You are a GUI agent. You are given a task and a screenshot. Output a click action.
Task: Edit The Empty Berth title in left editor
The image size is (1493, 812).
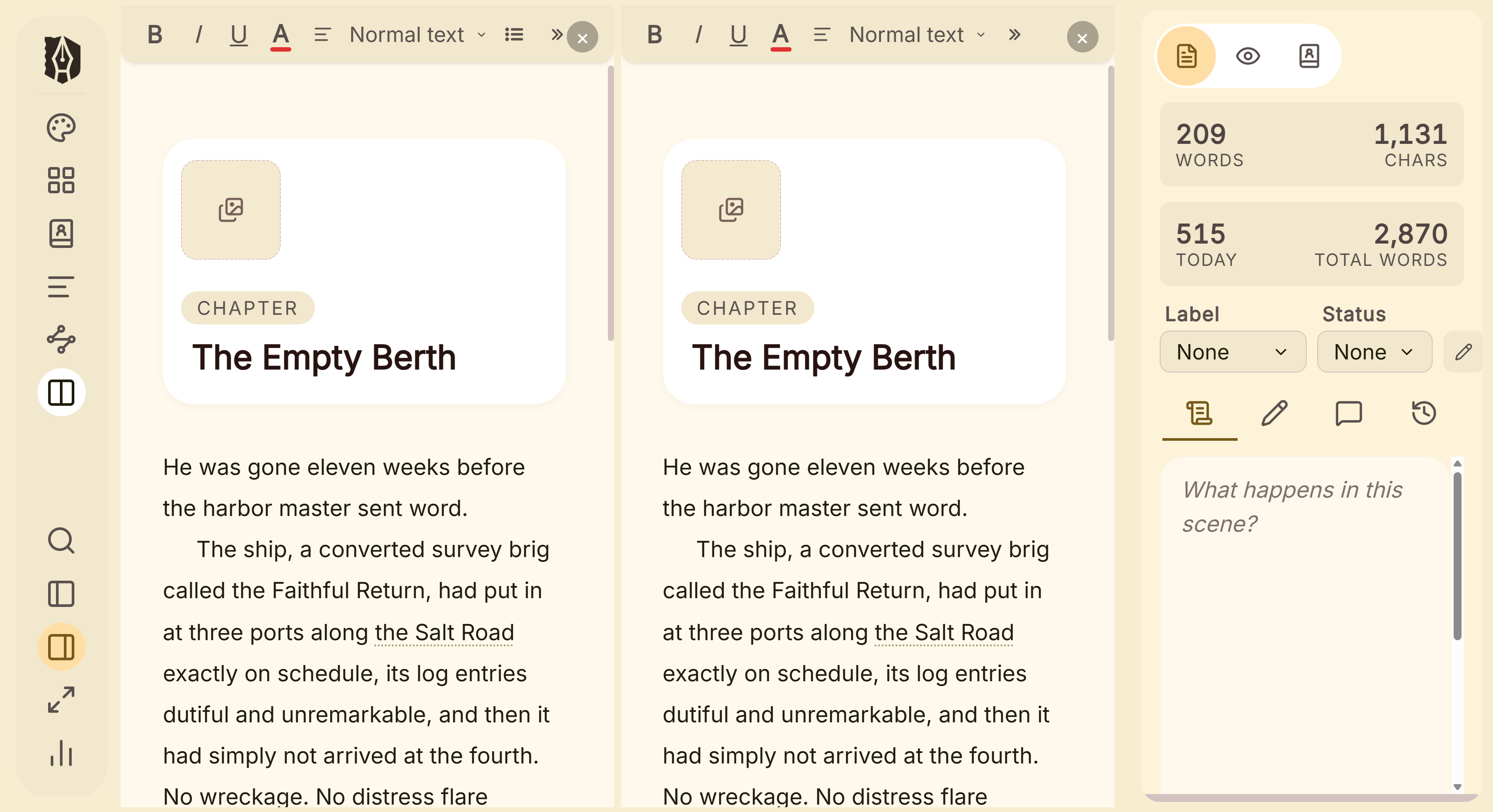[x=324, y=357]
